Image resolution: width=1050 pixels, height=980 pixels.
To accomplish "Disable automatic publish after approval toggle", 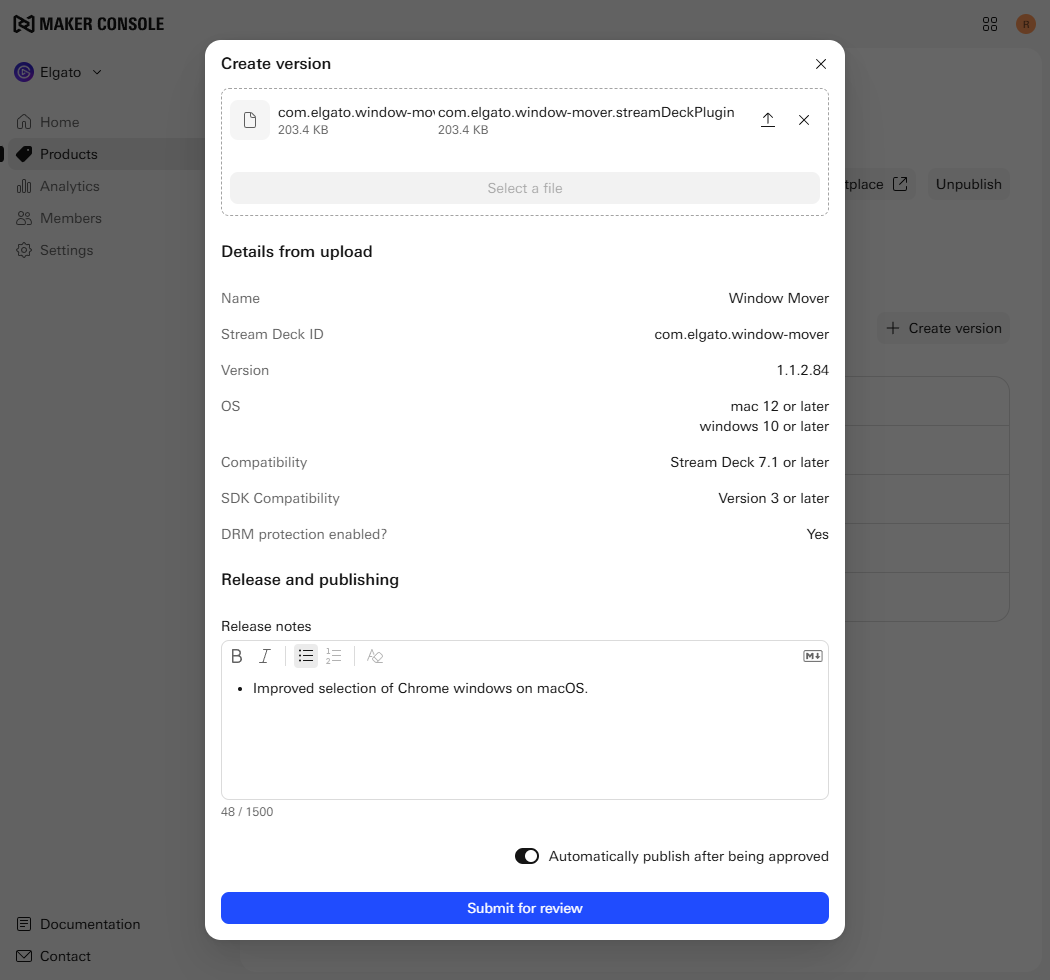I will tap(527, 856).
